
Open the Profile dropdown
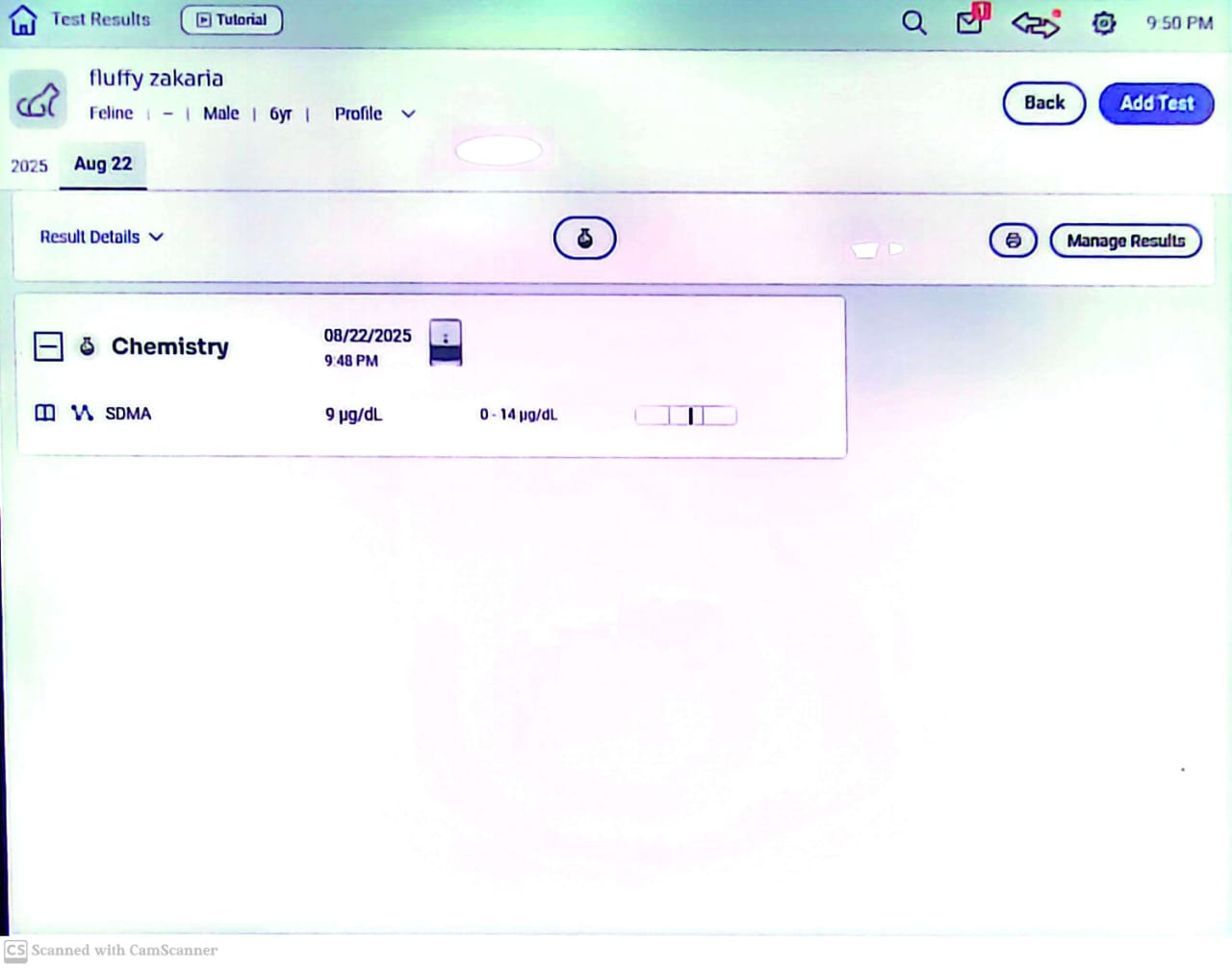point(374,114)
